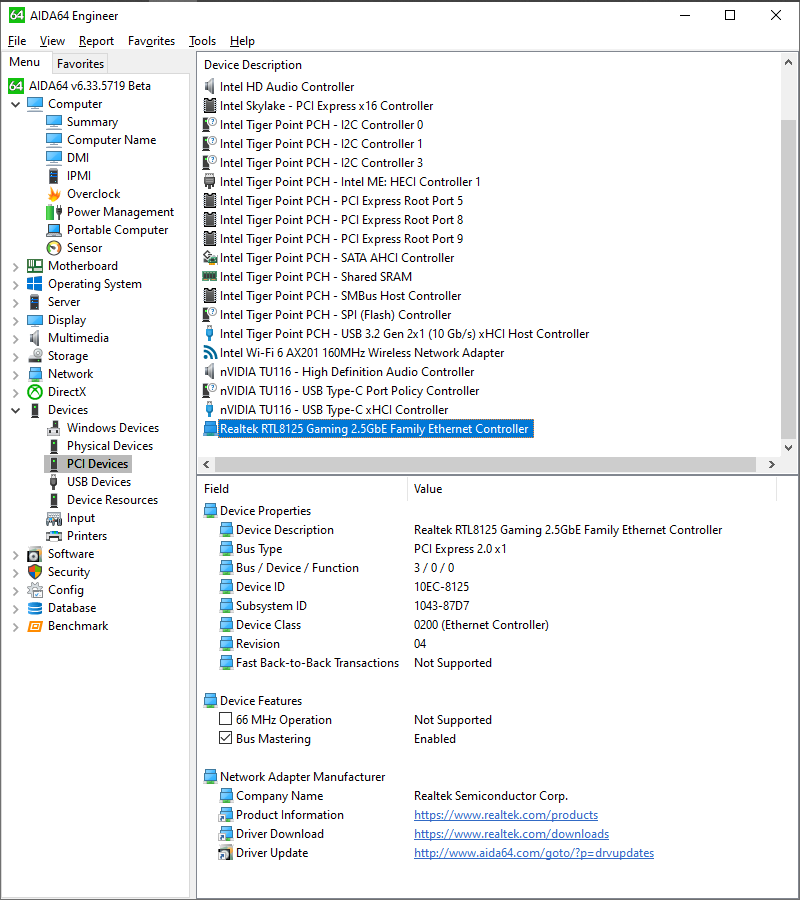Select nVIDIA TU116 - USB Type-C xHCI Controller
The height and width of the screenshot is (900, 800).
click(x=334, y=410)
